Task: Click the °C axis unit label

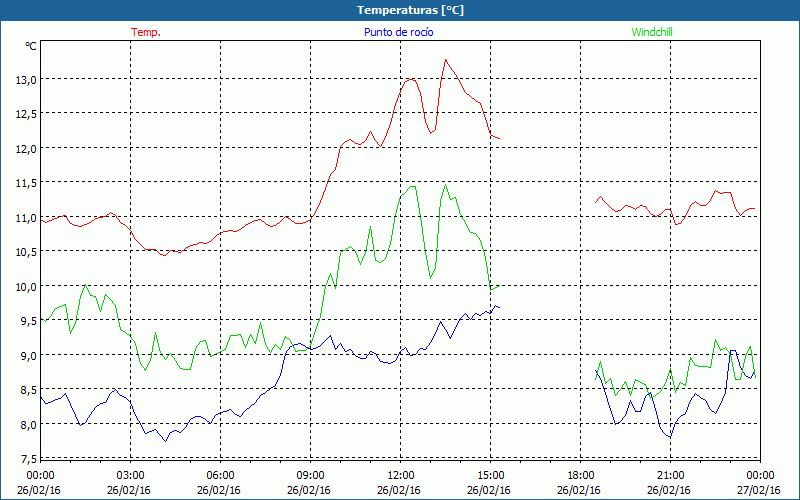Action: [x=31, y=46]
